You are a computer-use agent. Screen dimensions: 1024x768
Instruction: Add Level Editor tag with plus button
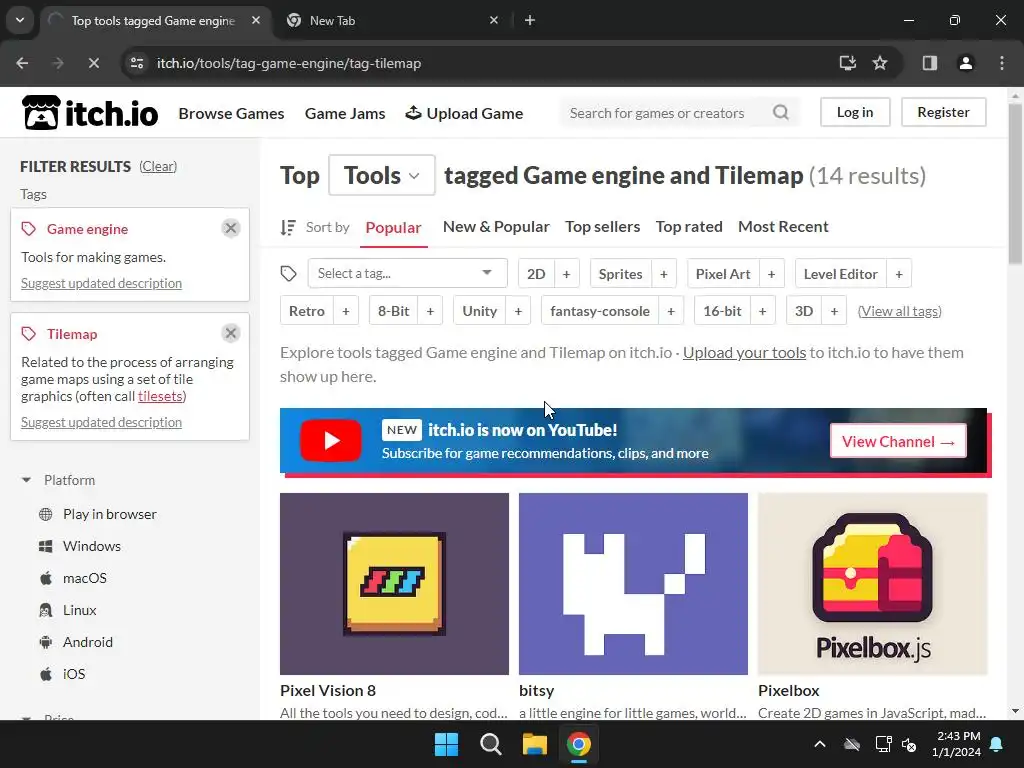point(899,274)
